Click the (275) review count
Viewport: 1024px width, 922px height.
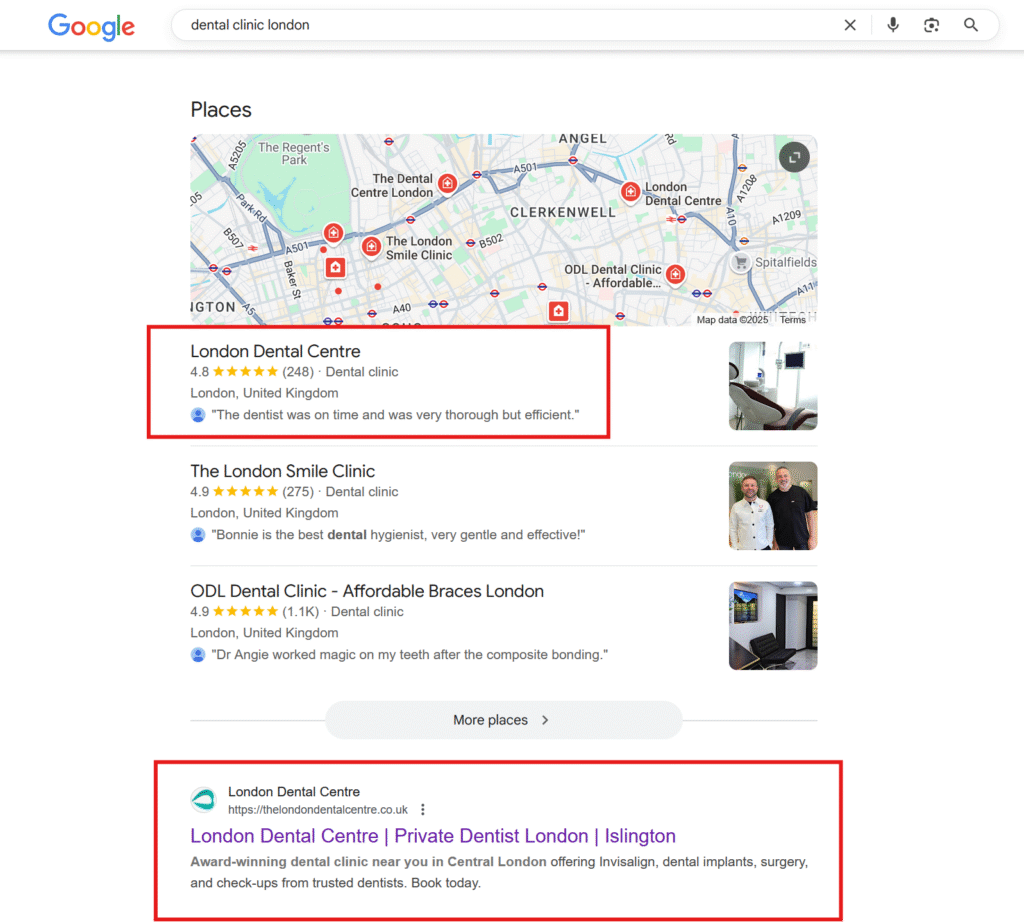coord(298,492)
